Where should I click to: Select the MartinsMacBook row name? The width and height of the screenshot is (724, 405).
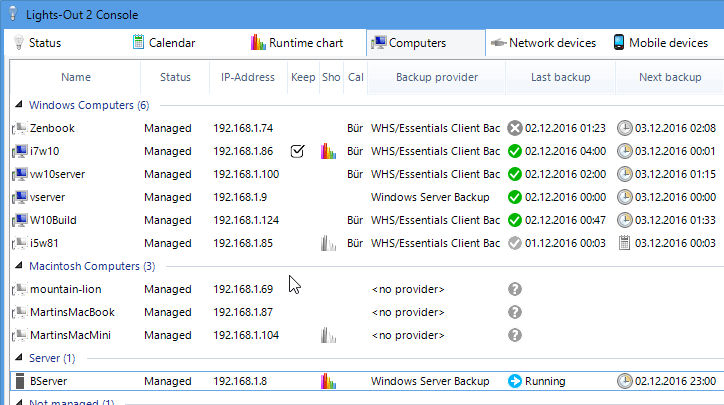pos(72,312)
